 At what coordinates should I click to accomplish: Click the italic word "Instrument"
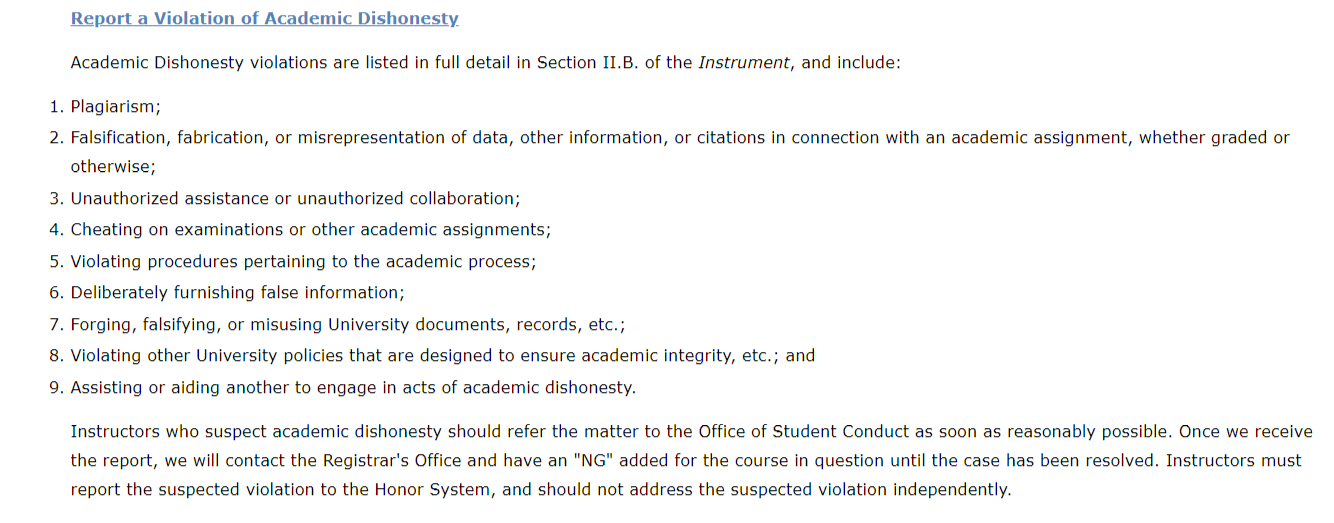(x=744, y=63)
